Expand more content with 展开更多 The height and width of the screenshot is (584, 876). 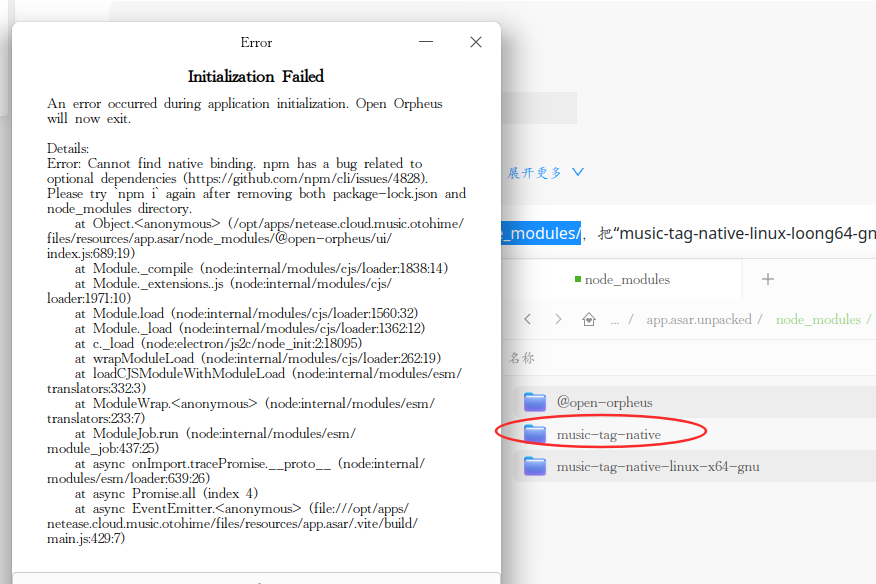(x=546, y=173)
